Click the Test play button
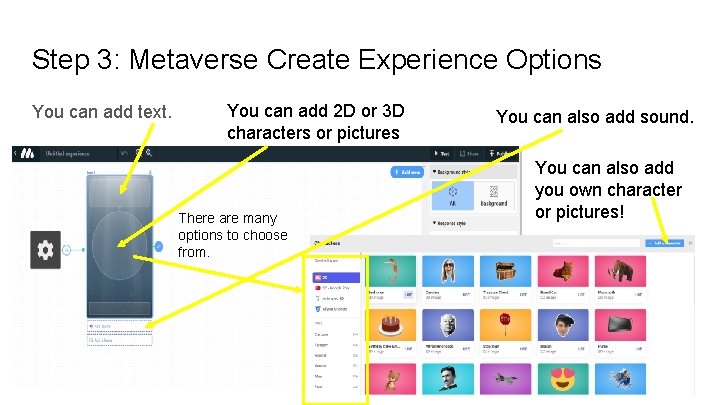This screenshot has height=405, width=720. (442, 153)
